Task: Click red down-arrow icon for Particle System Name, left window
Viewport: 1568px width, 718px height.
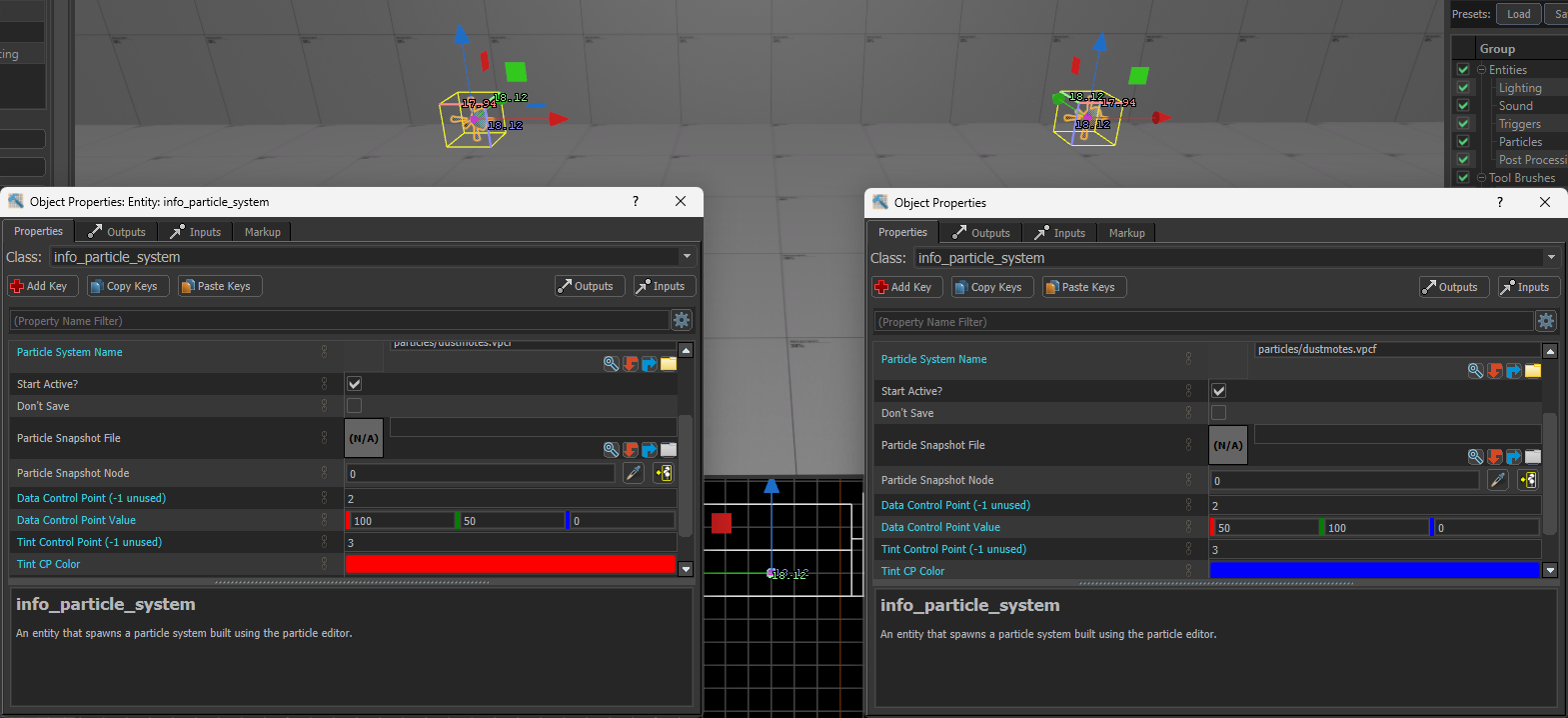Action: (631, 364)
